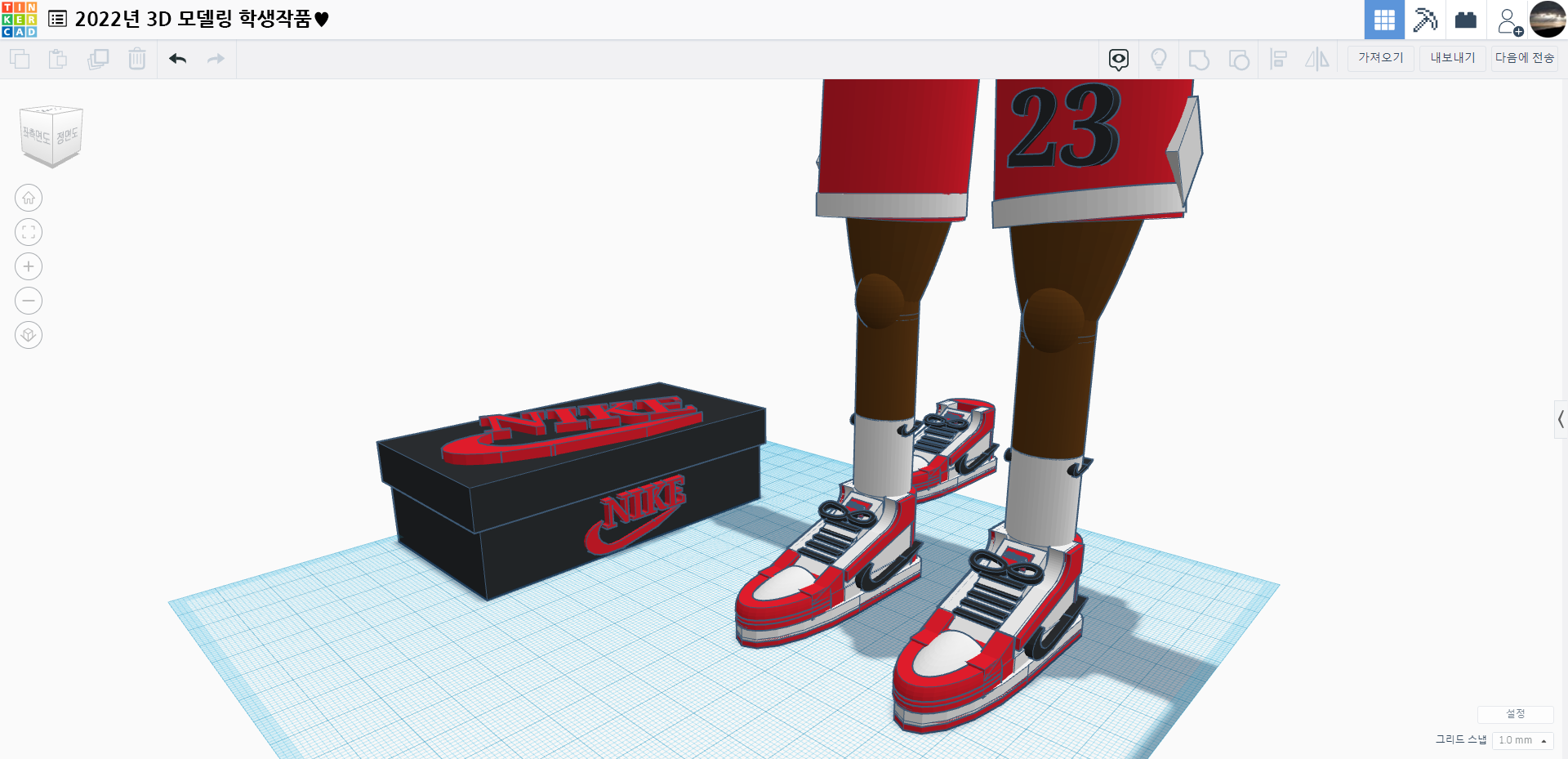
Task: Click the Home view button
Action: pyautogui.click(x=29, y=198)
